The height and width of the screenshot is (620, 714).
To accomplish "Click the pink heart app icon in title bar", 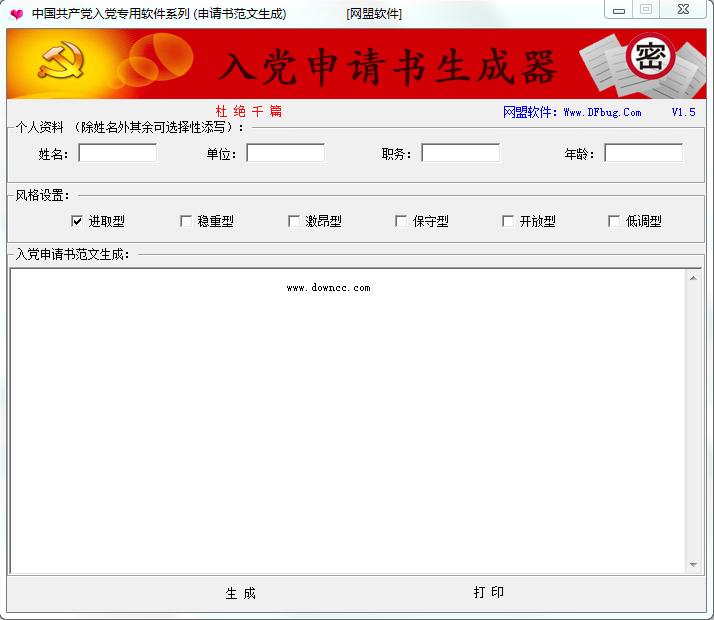I will [16, 14].
